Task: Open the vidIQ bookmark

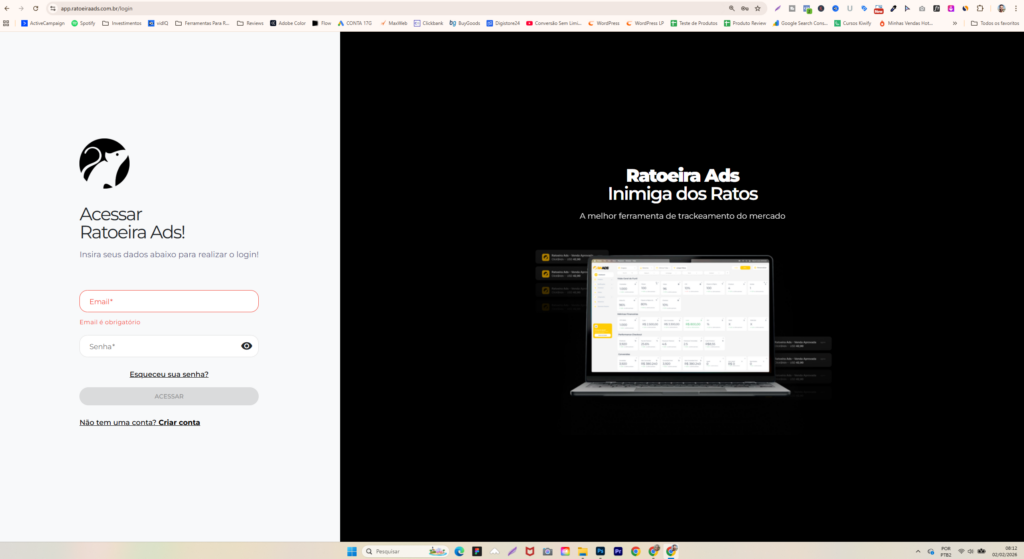Action: coord(158,23)
